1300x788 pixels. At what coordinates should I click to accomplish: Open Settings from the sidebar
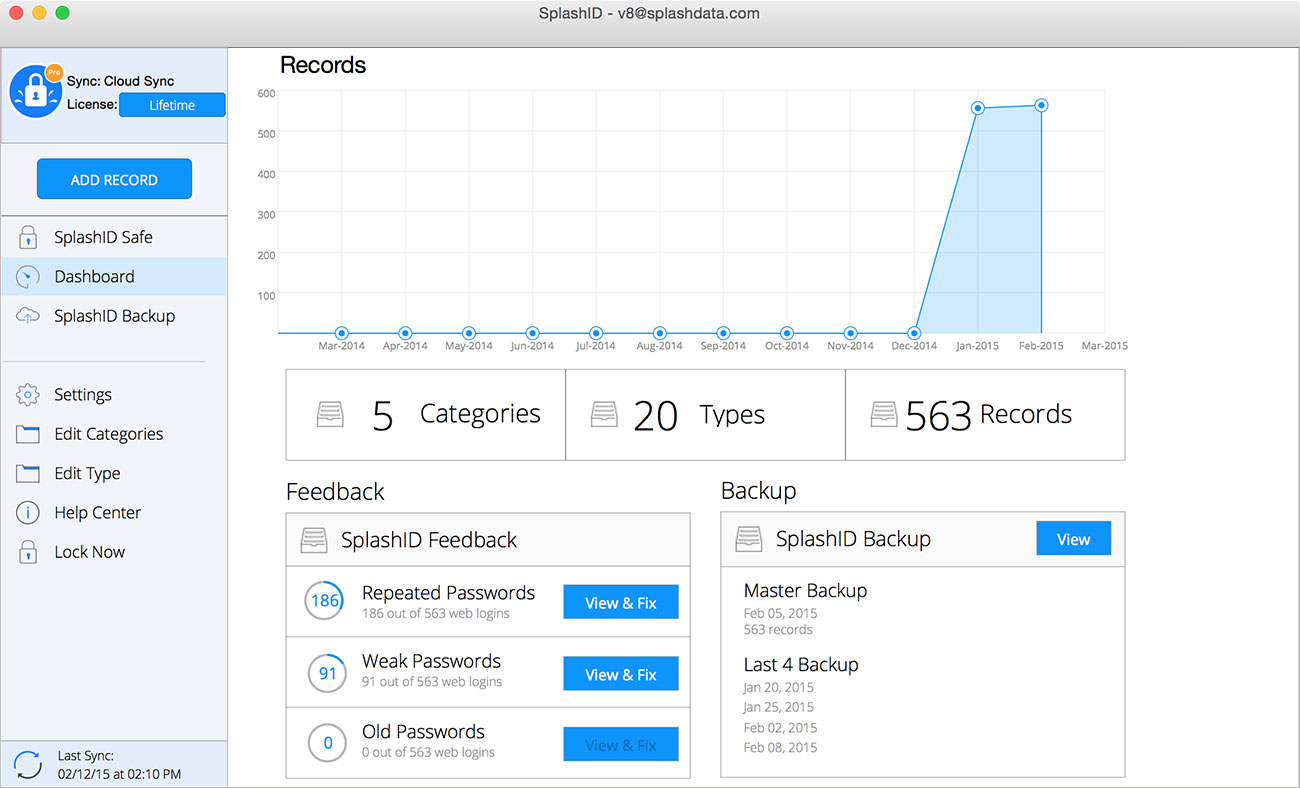tap(114, 395)
